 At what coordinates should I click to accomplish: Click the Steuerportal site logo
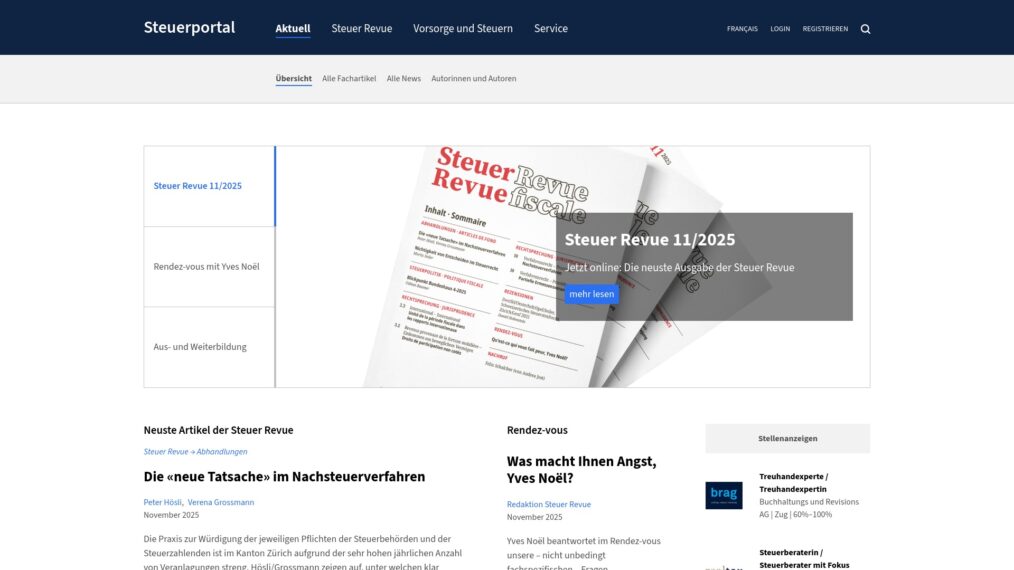[189, 27]
